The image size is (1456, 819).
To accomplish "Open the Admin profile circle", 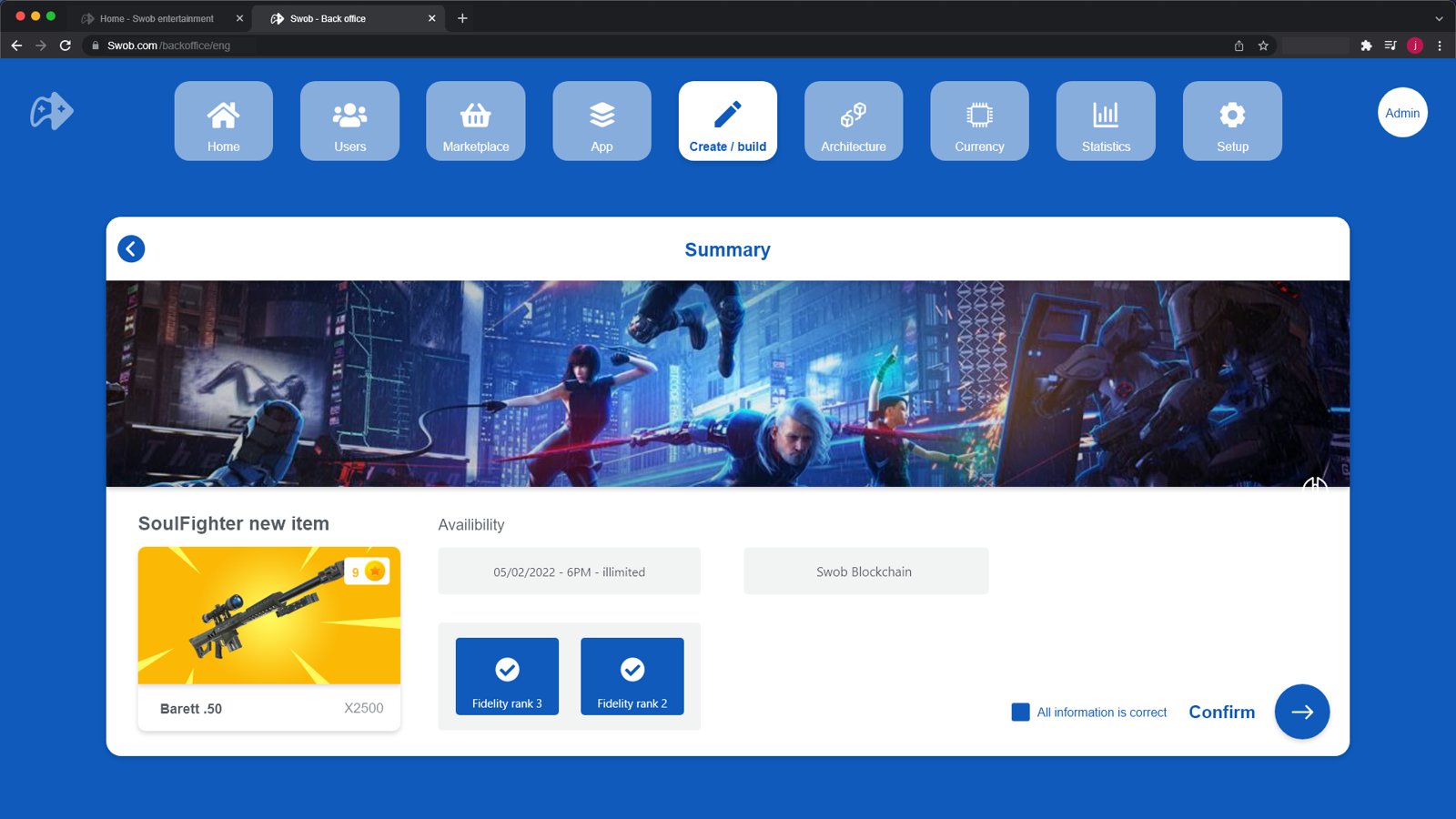I will coord(1402,113).
